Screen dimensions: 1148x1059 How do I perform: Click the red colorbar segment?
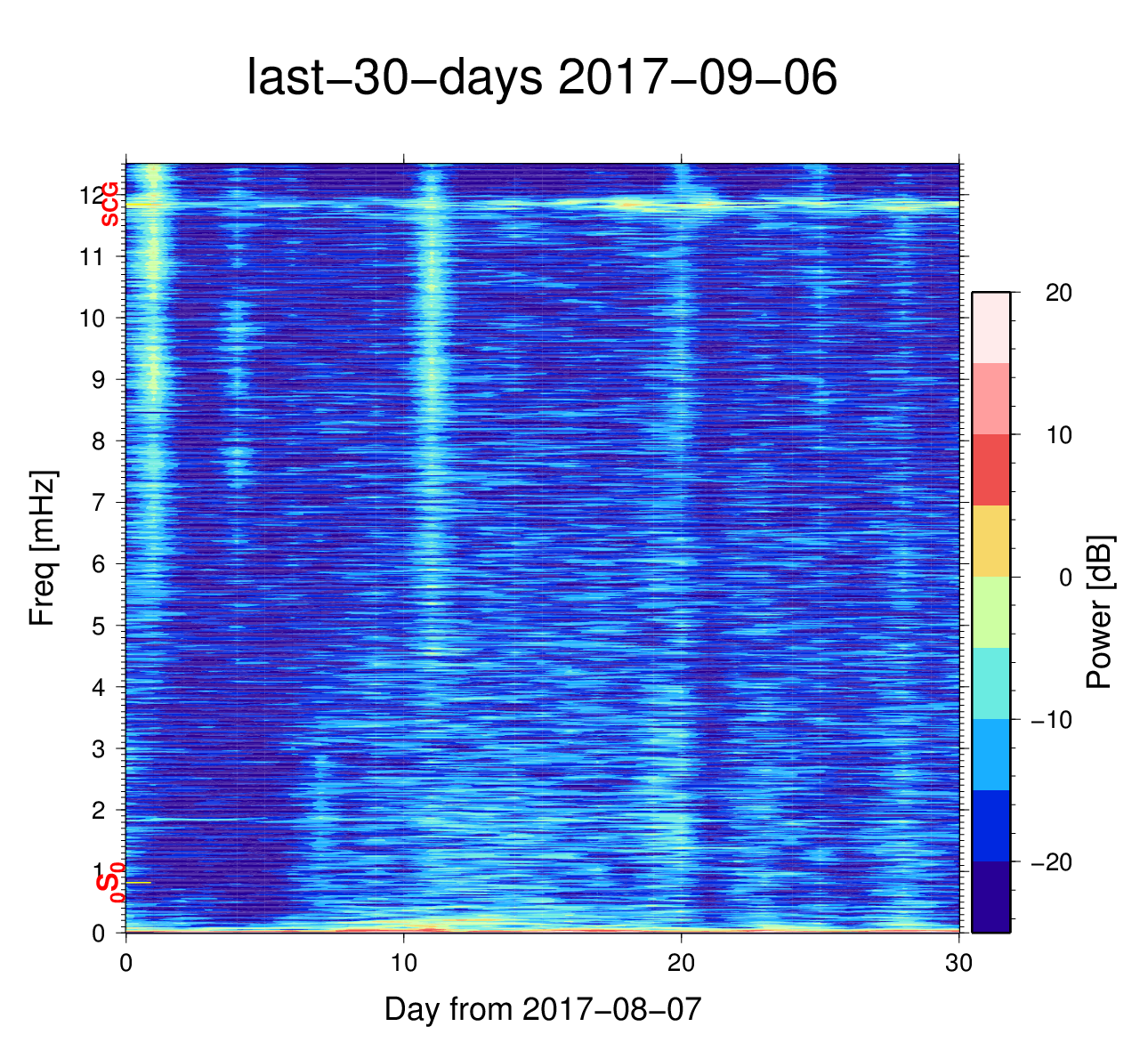click(x=990, y=469)
